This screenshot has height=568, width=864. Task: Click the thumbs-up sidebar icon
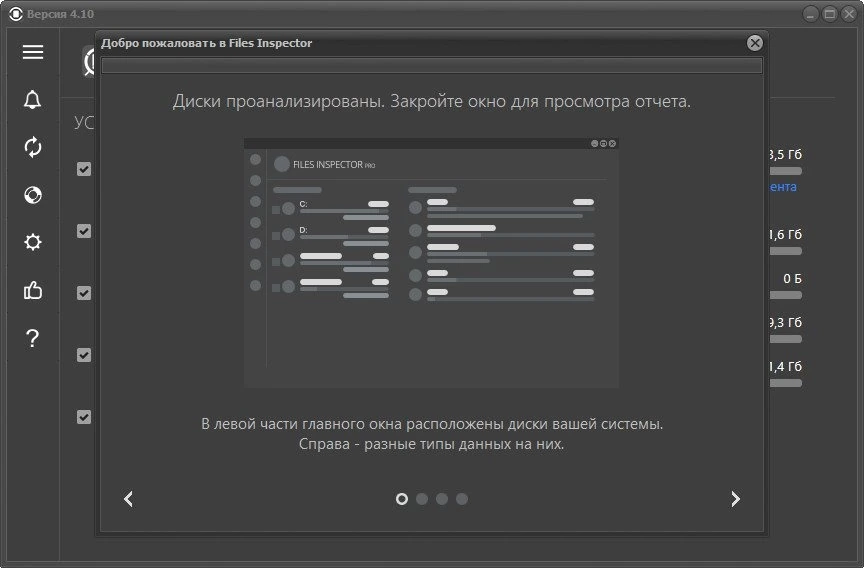[x=33, y=290]
